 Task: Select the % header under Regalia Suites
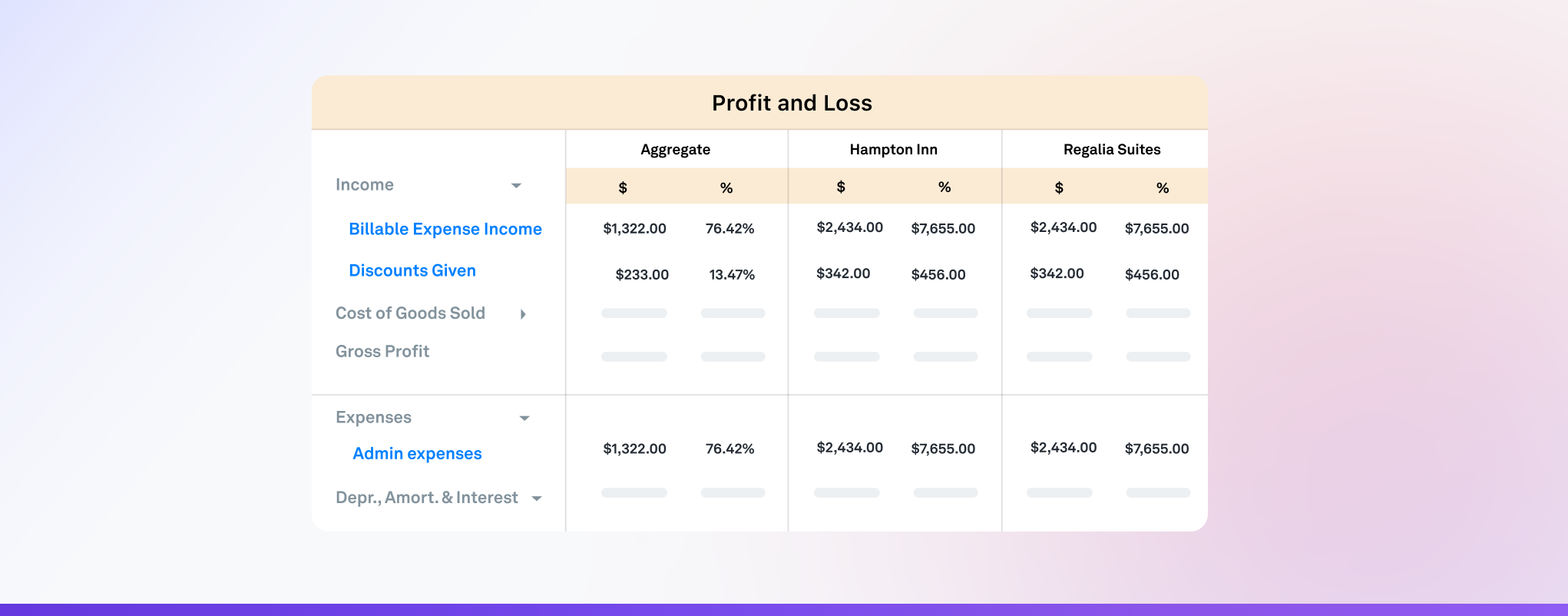(x=1162, y=186)
